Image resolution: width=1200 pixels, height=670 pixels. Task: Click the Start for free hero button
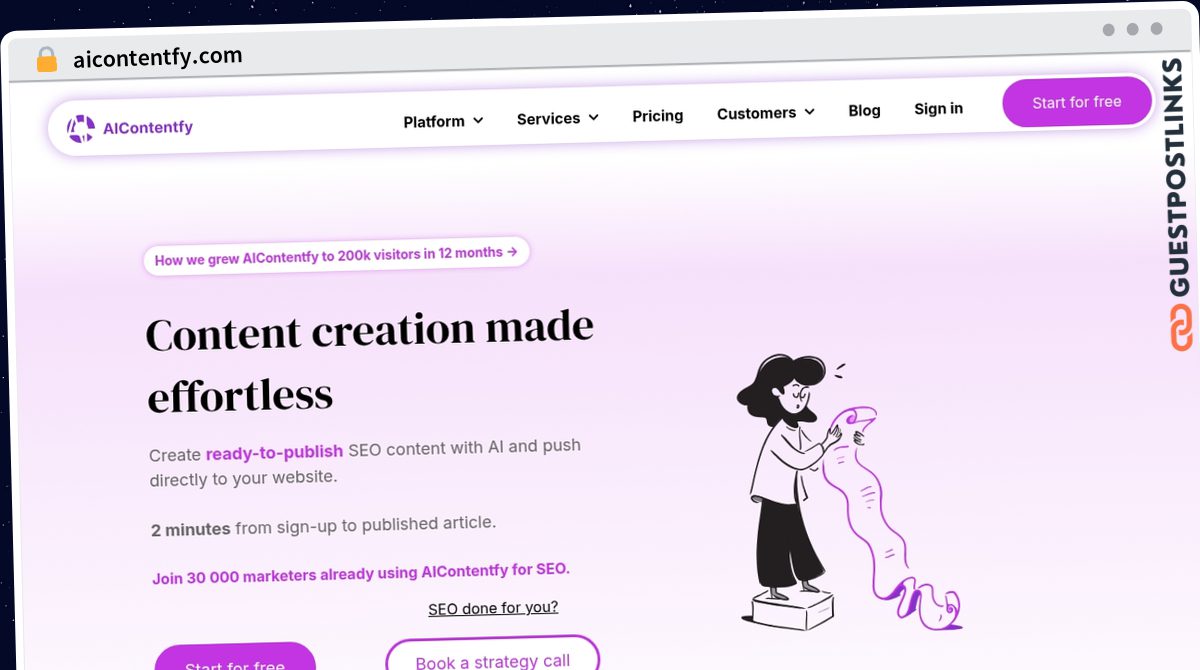coord(235,660)
